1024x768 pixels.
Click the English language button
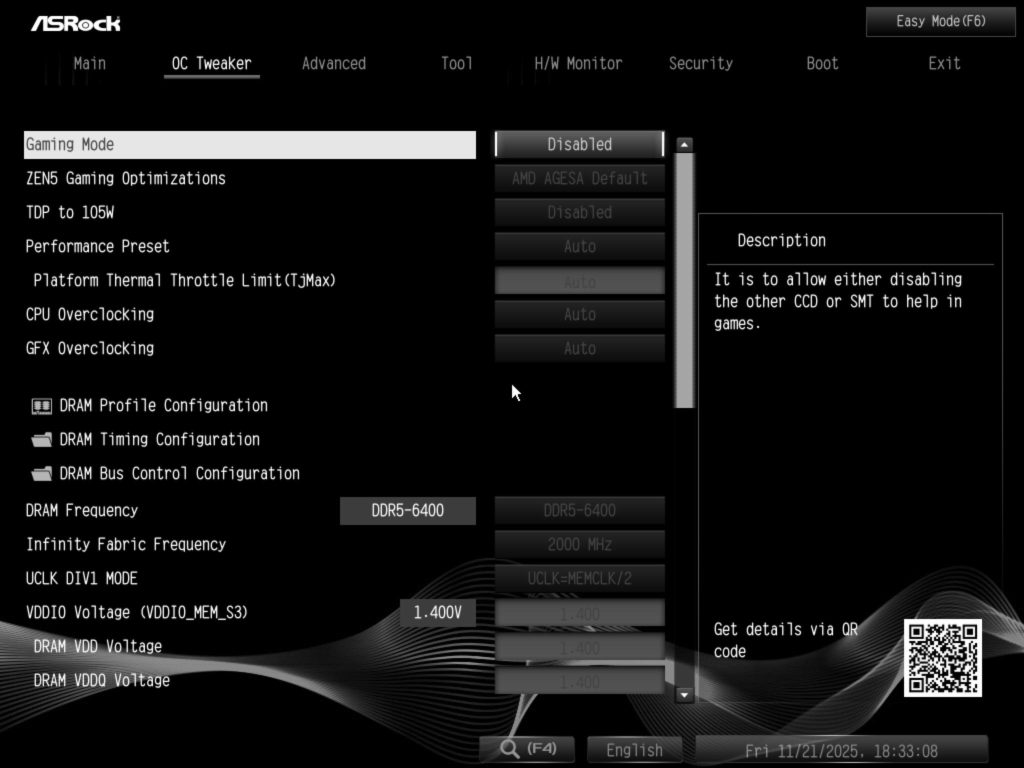coord(634,749)
